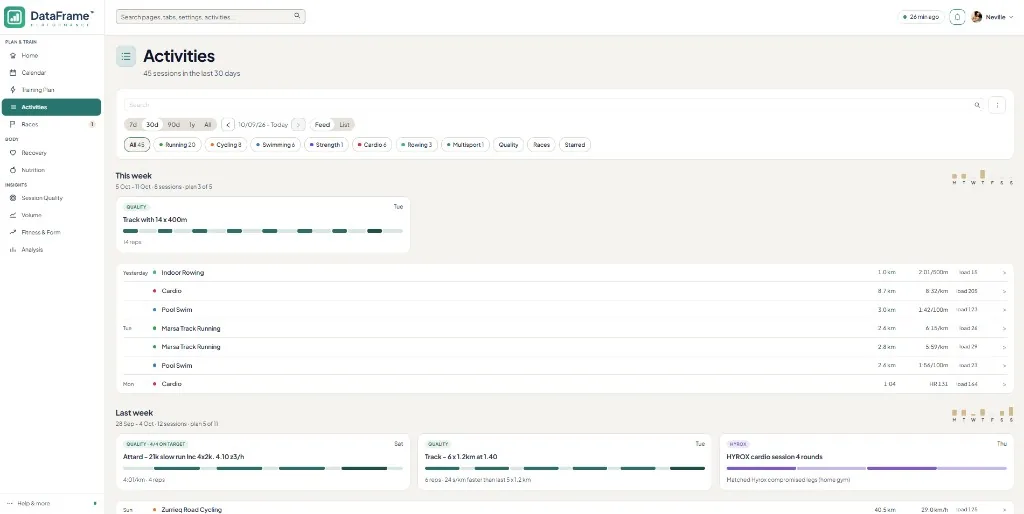Click the Activities list icon beside heading
Image resolution: width=1024 pixels, height=514 pixels.
click(x=126, y=57)
